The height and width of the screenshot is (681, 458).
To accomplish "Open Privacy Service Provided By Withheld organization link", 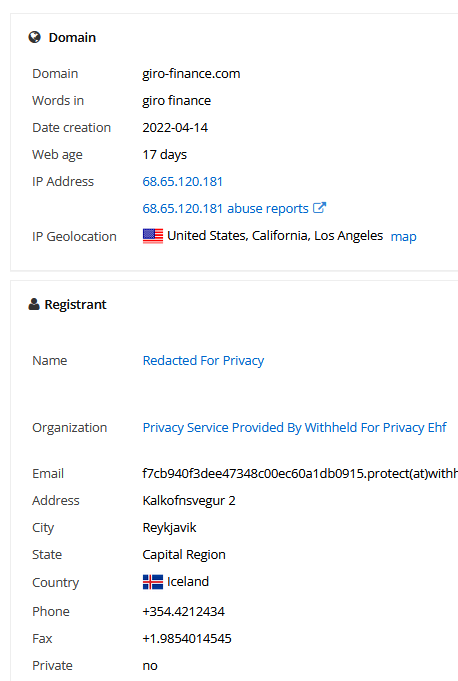I will point(294,427).
